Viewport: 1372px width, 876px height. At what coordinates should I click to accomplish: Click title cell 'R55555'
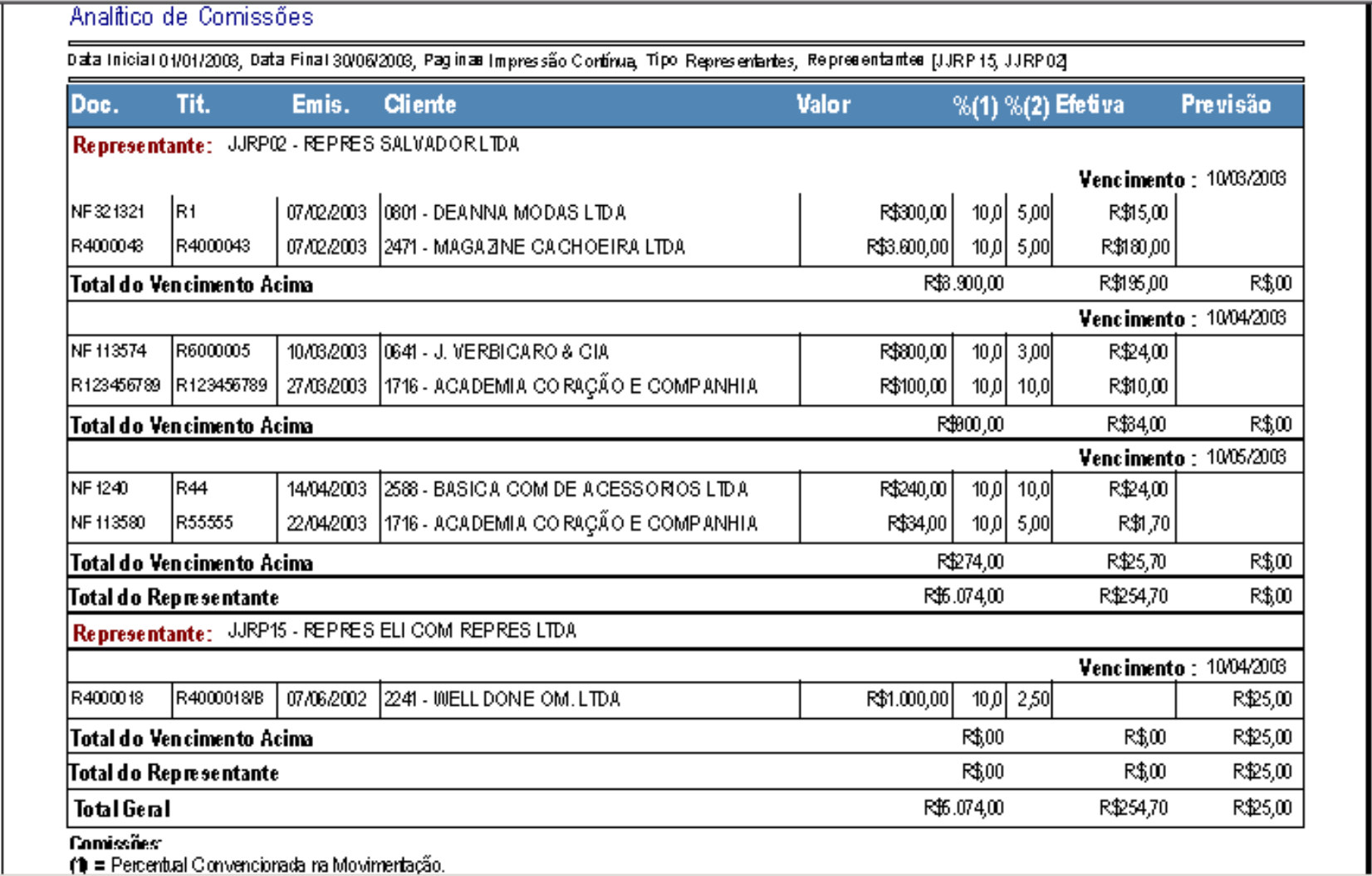click(x=204, y=523)
